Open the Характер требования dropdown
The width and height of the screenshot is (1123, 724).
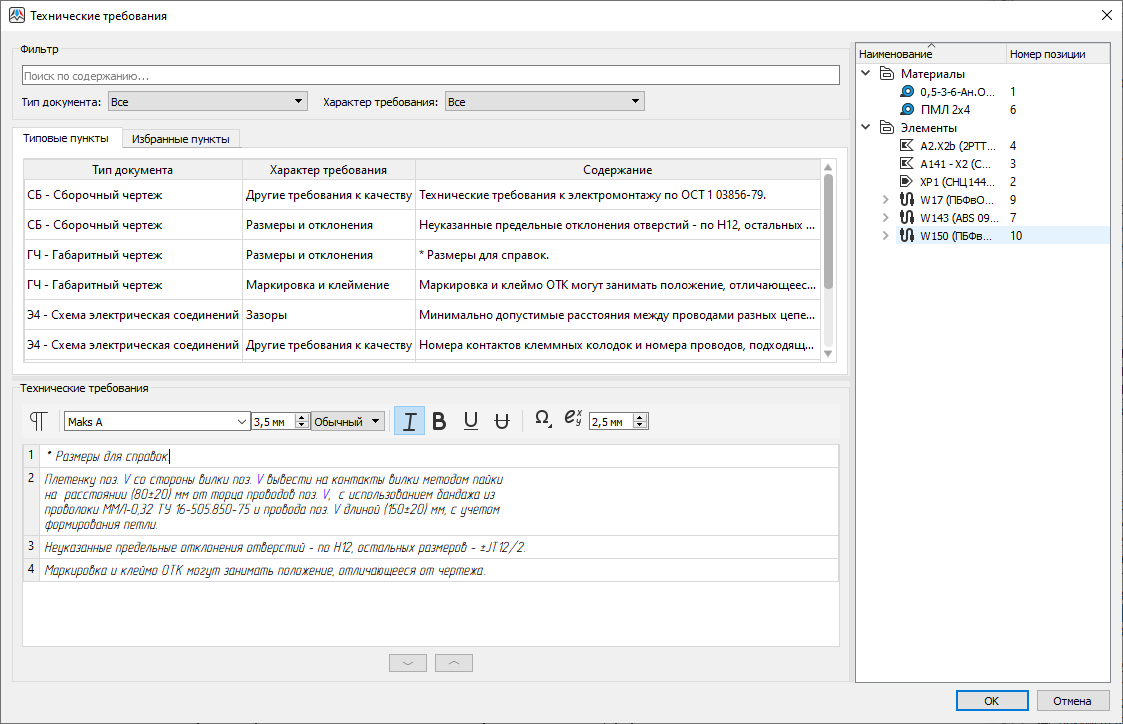pyautogui.click(x=544, y=102)
